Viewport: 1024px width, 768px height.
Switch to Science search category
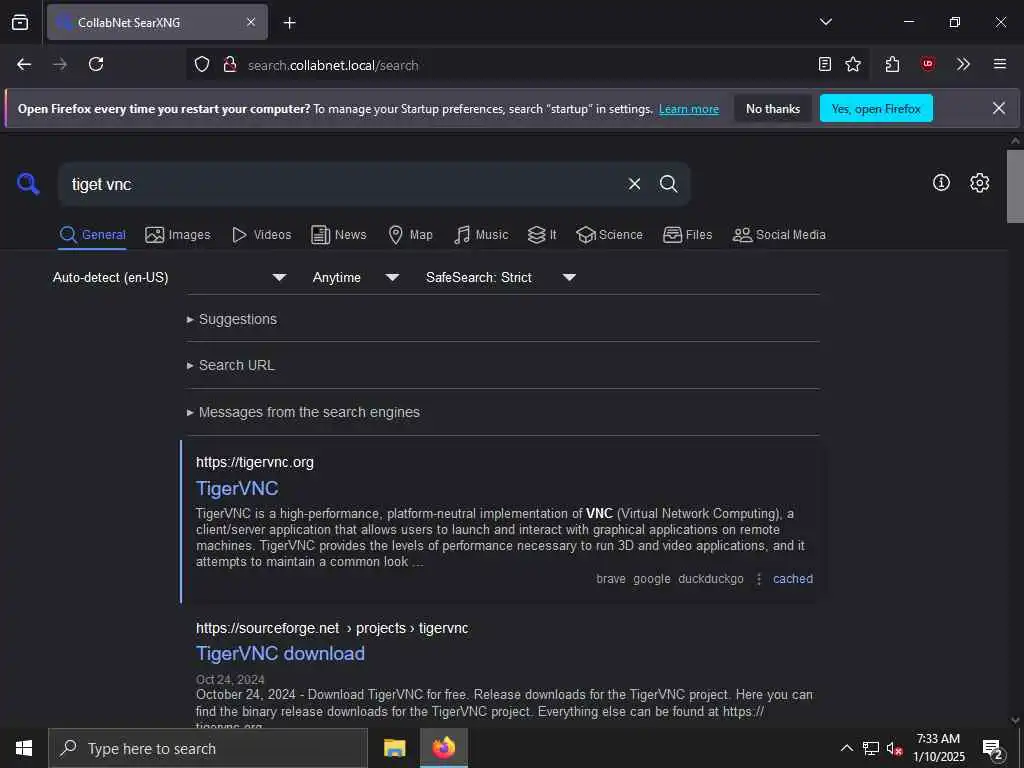coord(609,234)
